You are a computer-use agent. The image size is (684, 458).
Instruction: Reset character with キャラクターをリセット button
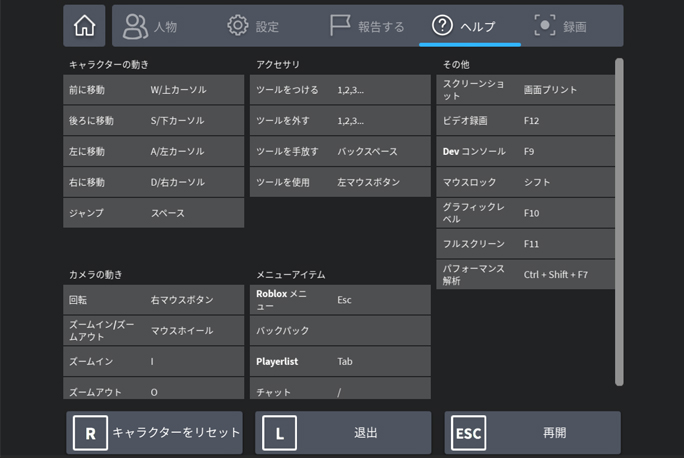(155, 433)
